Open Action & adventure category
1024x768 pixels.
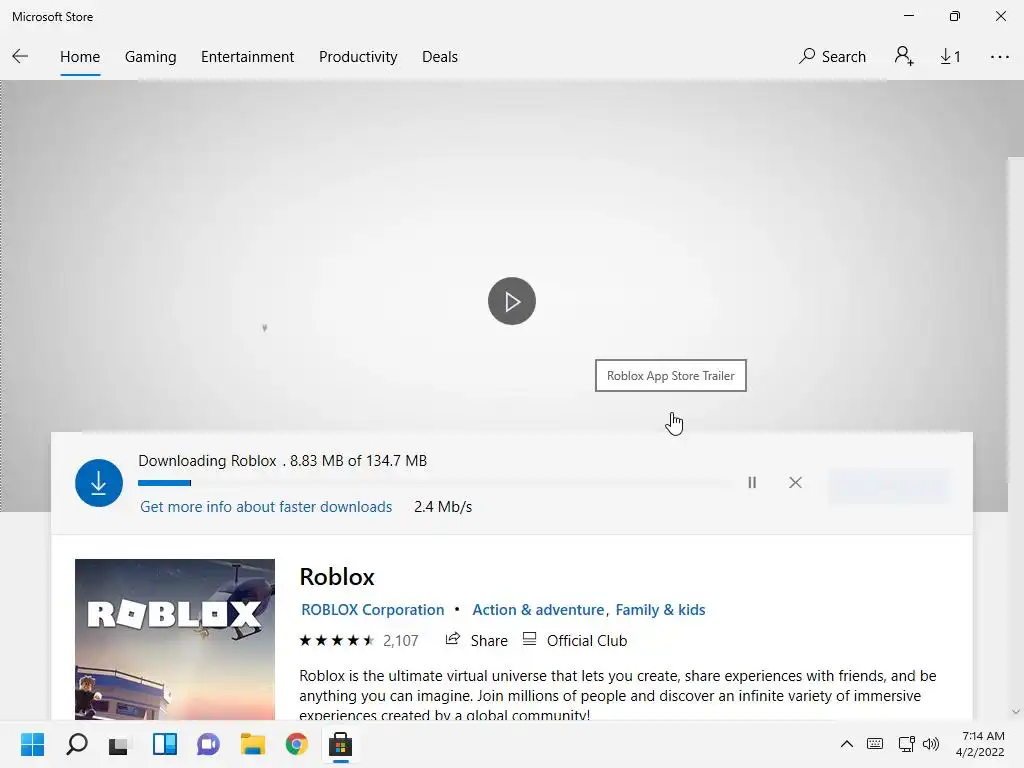coord(538,609)
